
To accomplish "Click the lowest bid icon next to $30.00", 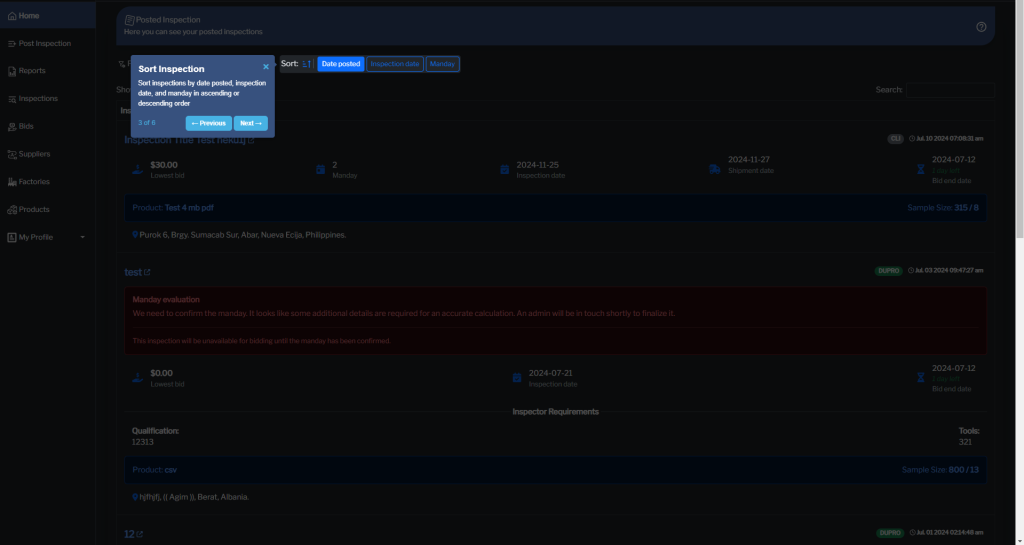I will [x=137, y=170].
